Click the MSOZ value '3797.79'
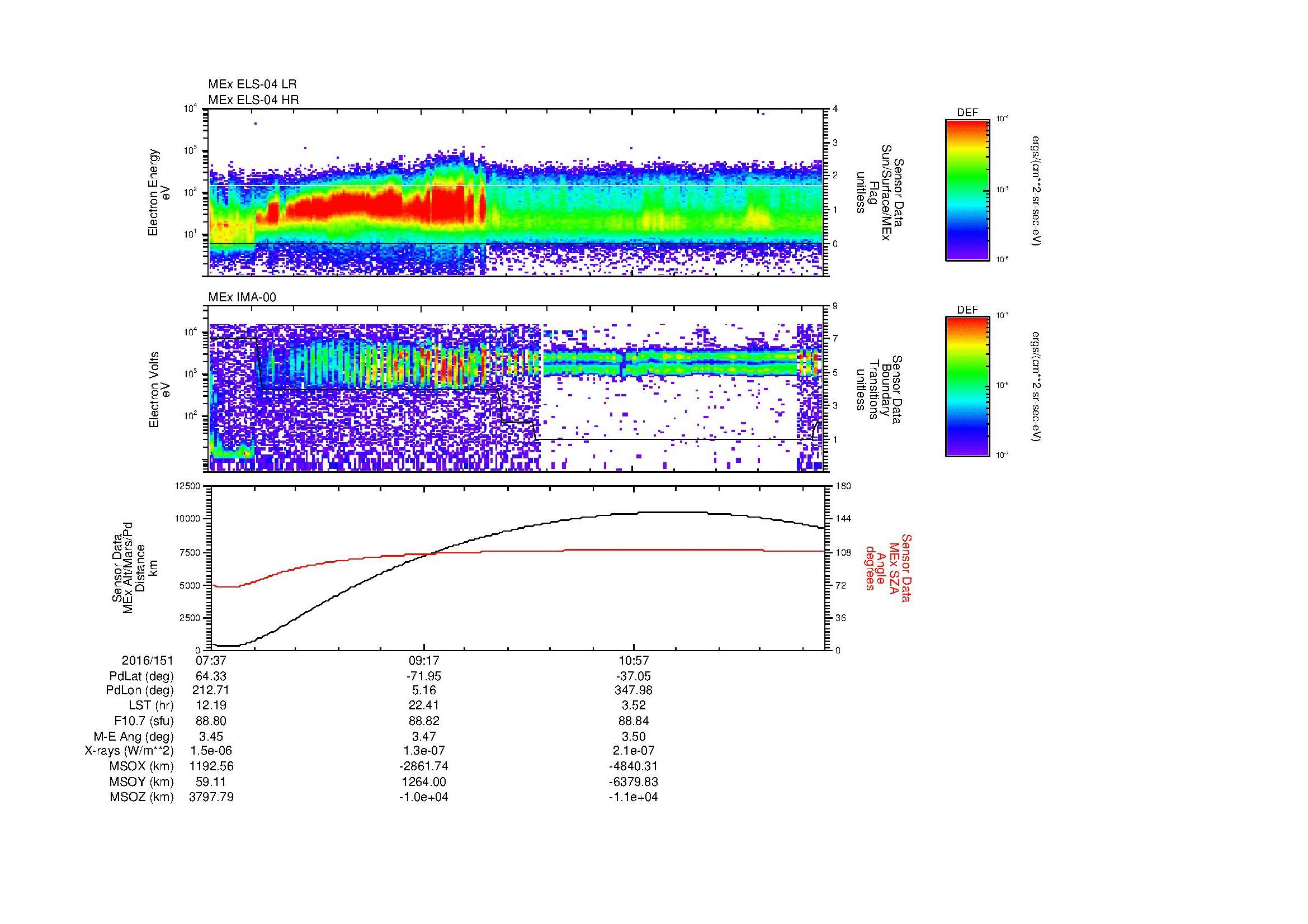Viewport: 1308px width, 924px height. (211, 797)
